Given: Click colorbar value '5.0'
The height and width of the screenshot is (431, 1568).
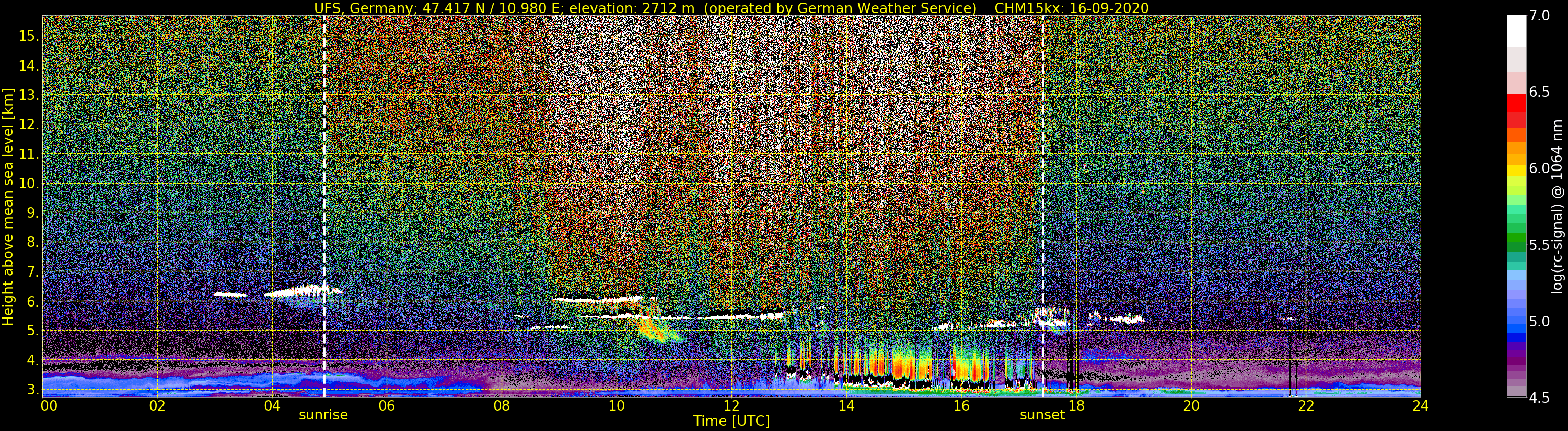Looking at the screenshot, I should [x=1539, y=321].
